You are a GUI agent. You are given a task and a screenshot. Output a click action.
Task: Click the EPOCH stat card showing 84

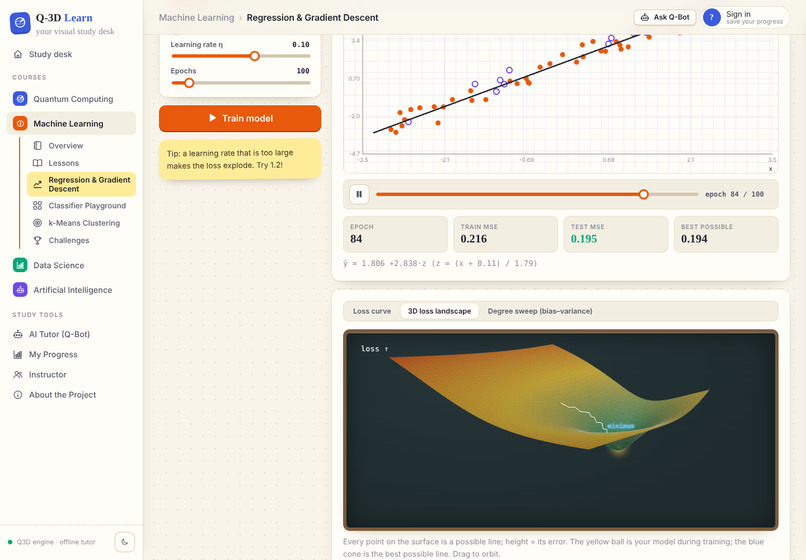click(x=395, y=234)
